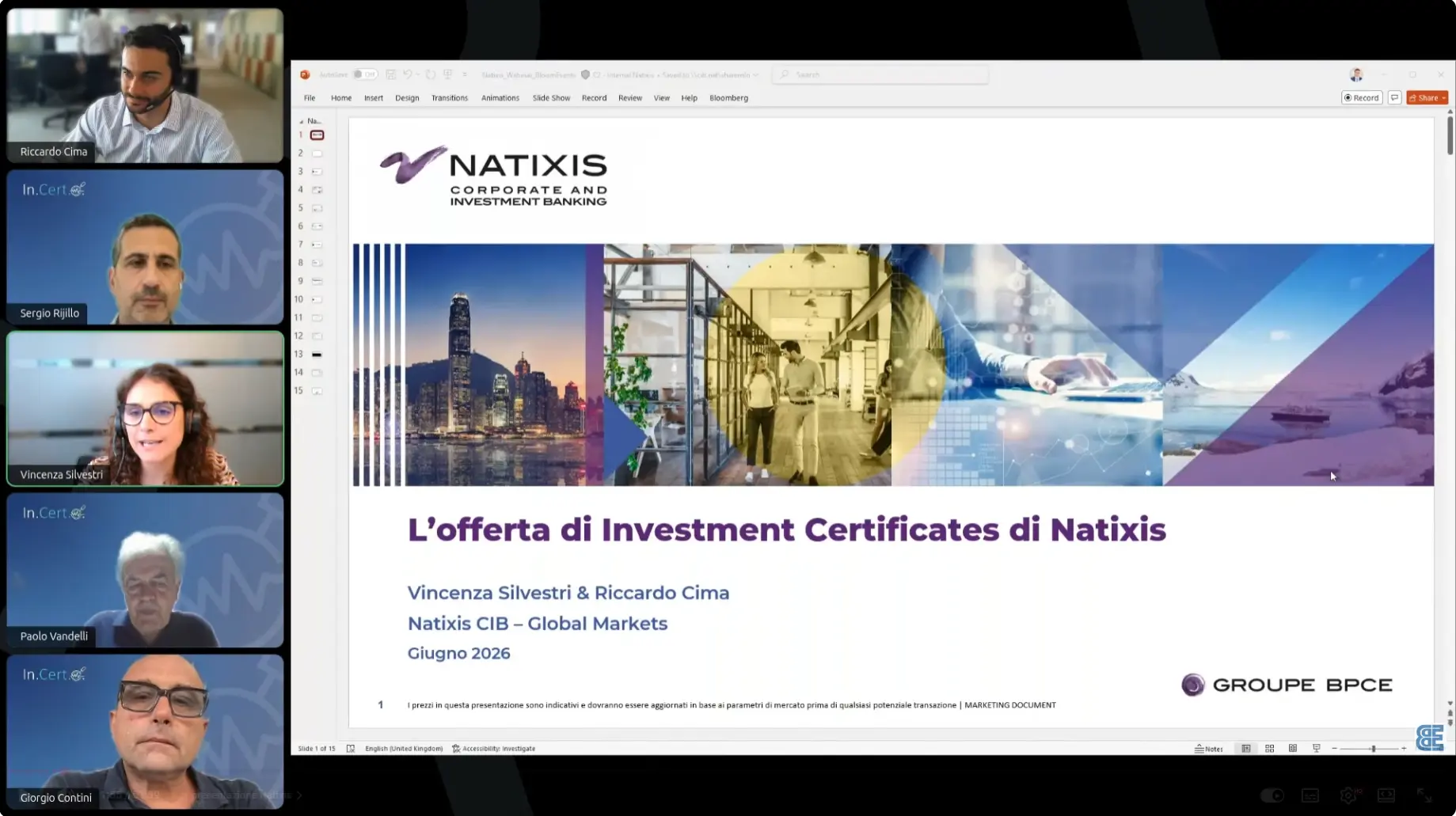Redo the last action

[431, 74]
